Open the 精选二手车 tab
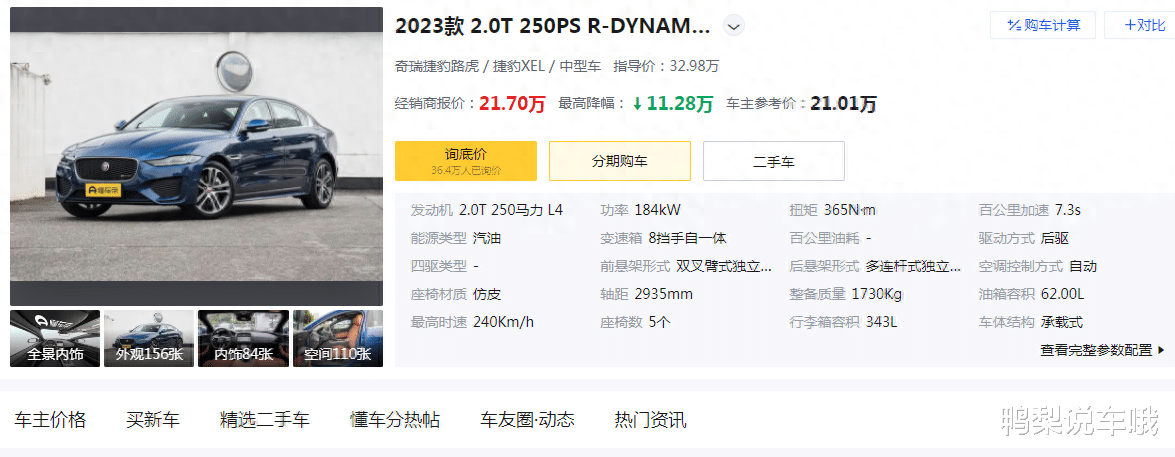Image resolution: width=1175 pixels, height=457 pixels. pos(265,420)
